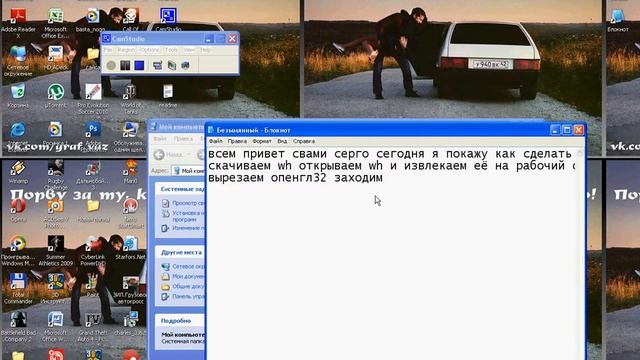Screen dimensions: 640x360
Task: Click the last icon in CamStudio toolbar
Action: tap(185, 65)
